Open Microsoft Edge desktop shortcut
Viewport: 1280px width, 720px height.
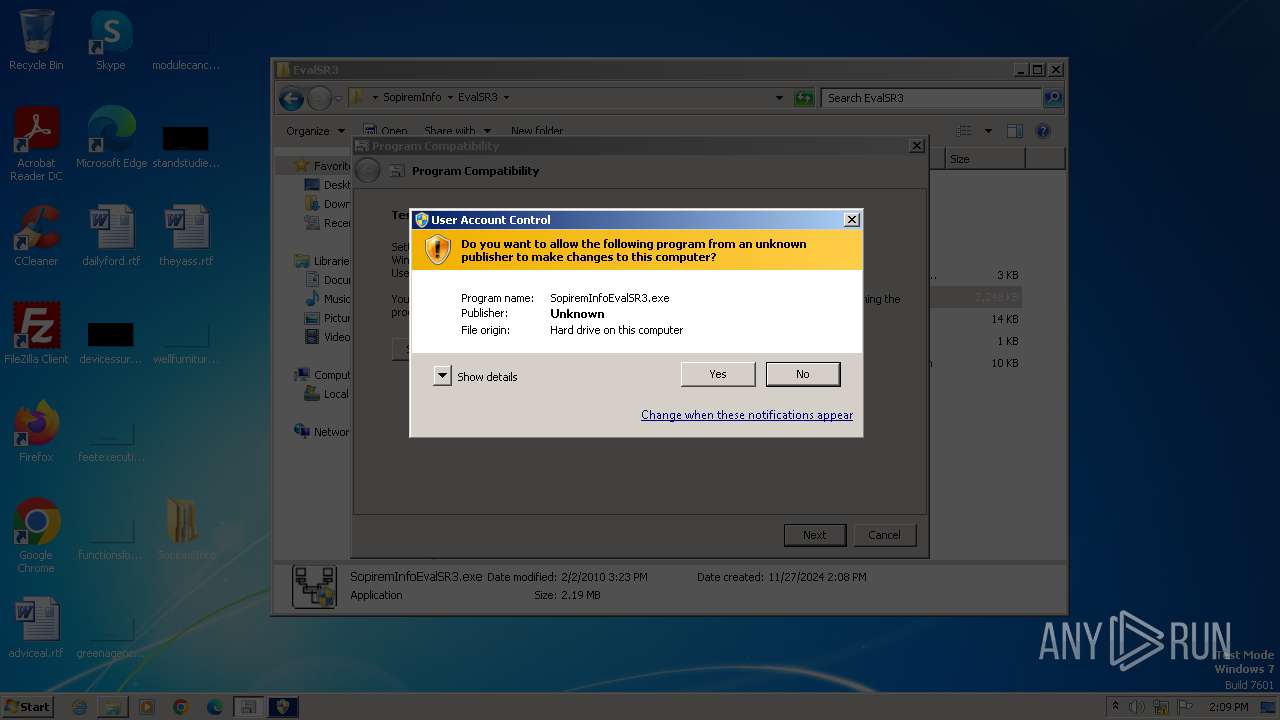click(111, 138)
